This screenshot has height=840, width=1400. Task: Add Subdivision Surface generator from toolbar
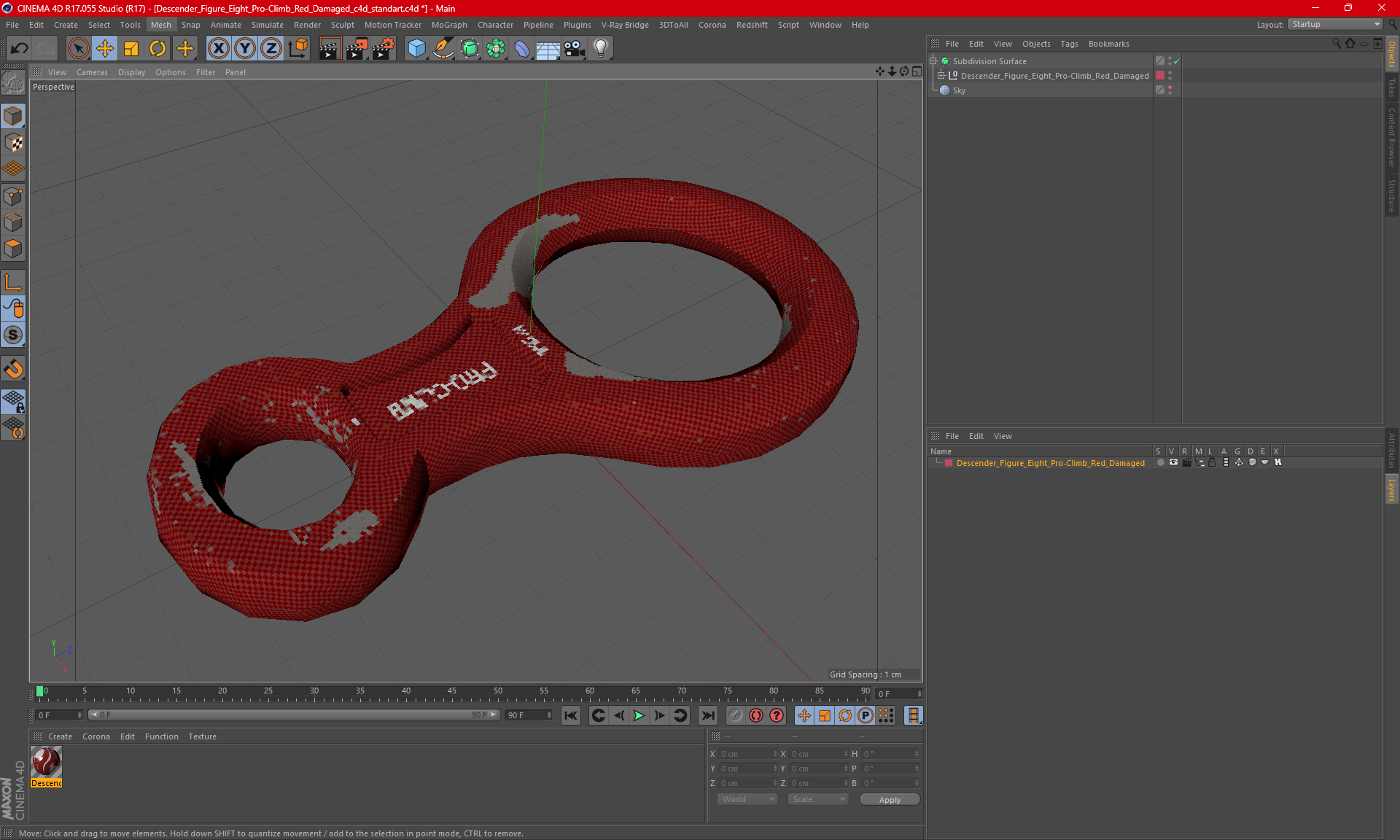pos(470,49)
